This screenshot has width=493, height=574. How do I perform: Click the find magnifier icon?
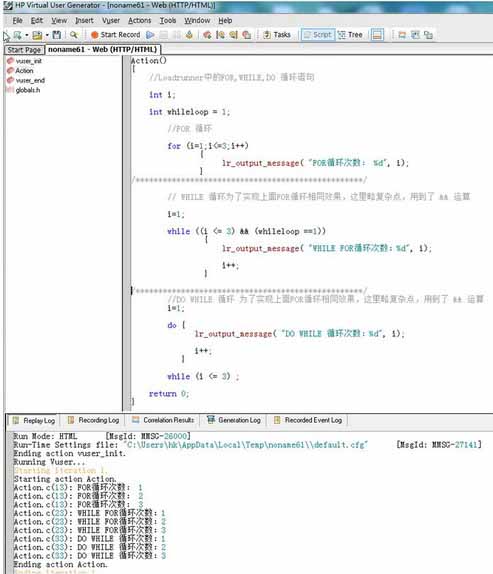point(74,35)
